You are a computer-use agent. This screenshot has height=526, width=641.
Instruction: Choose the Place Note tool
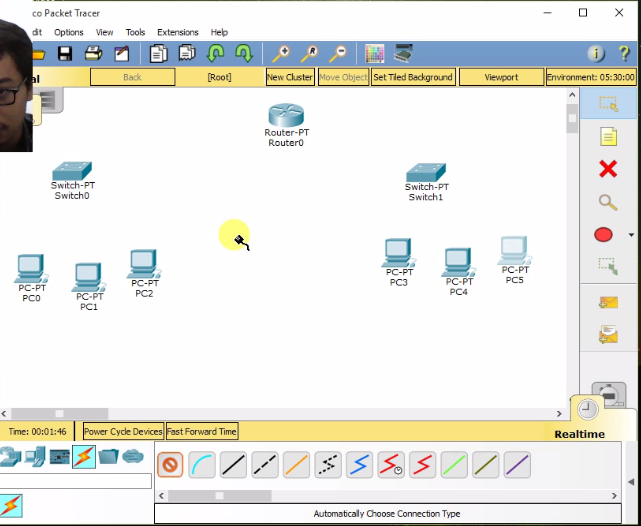(x=608, y=137)
